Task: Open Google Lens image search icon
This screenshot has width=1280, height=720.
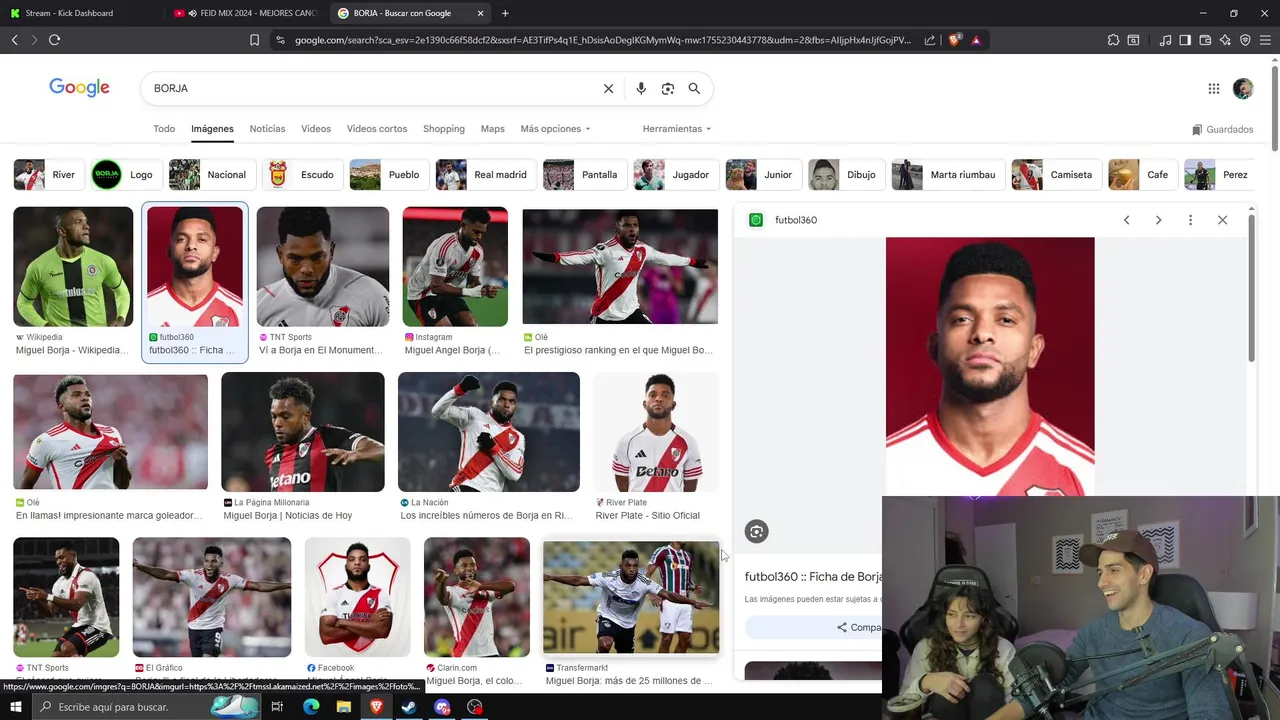Action: coord(668,88)
